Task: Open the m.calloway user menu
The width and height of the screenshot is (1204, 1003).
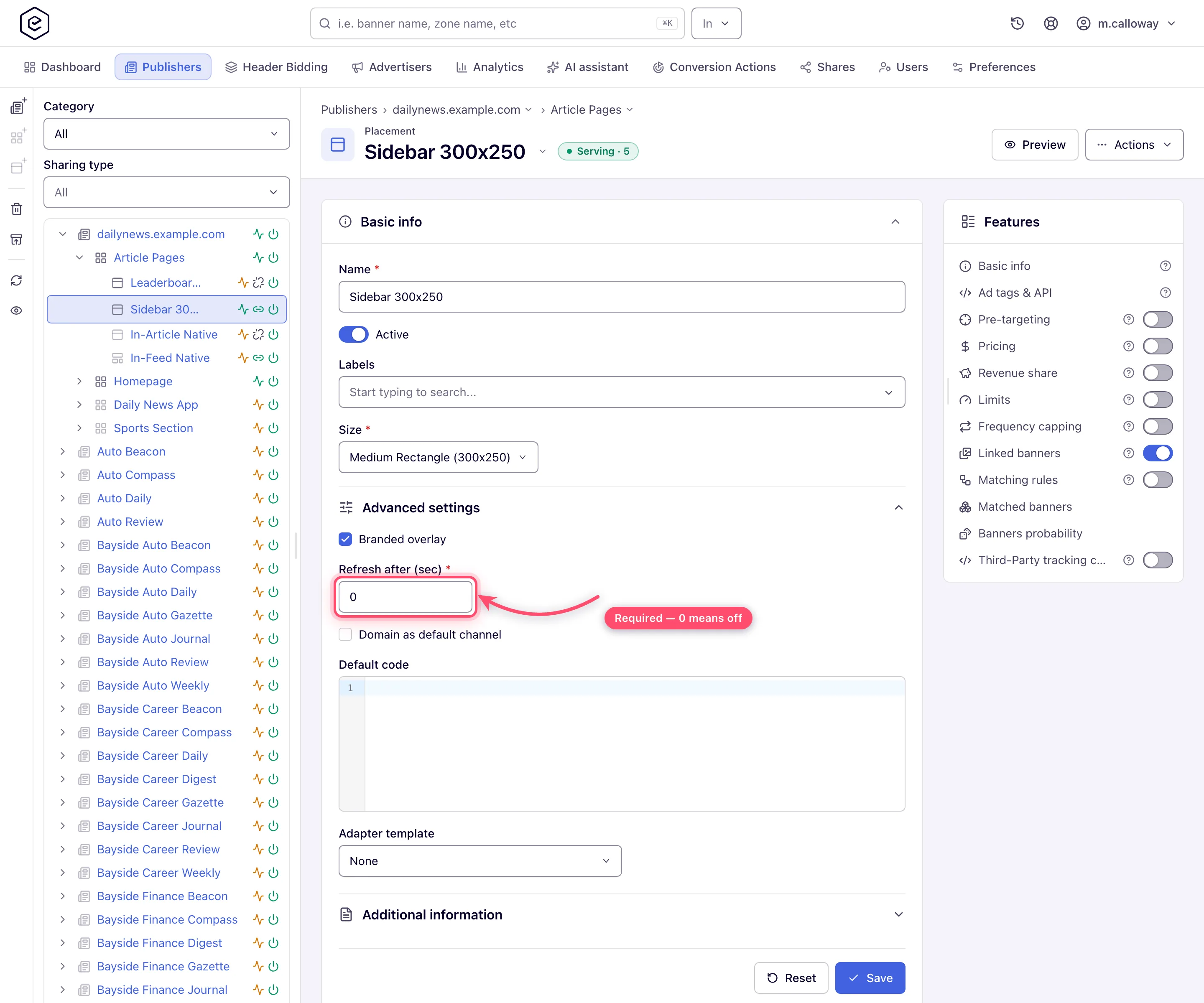Action: [x=1126, y=23]
